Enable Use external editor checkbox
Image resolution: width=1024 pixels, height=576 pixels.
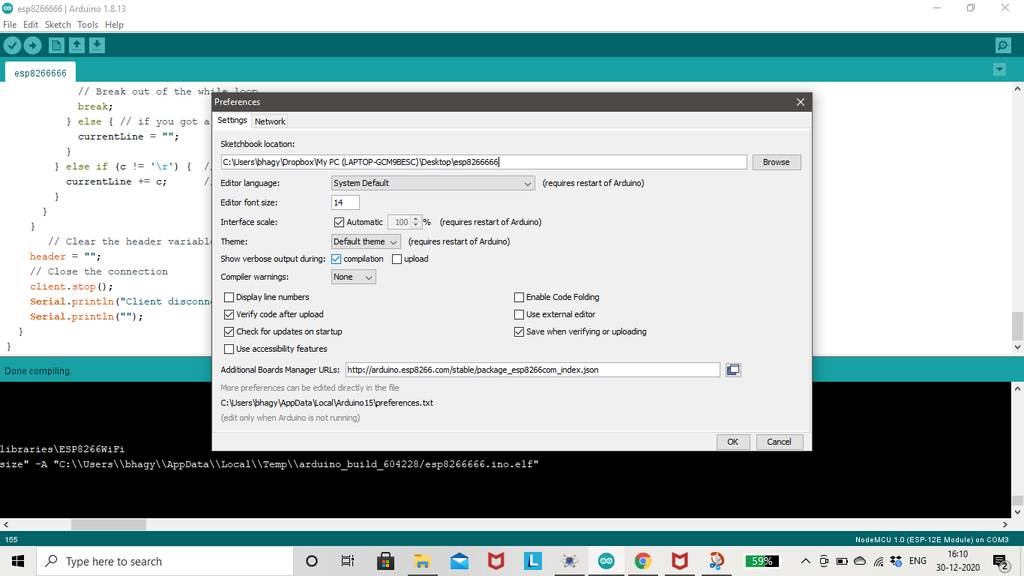[519, 314]
